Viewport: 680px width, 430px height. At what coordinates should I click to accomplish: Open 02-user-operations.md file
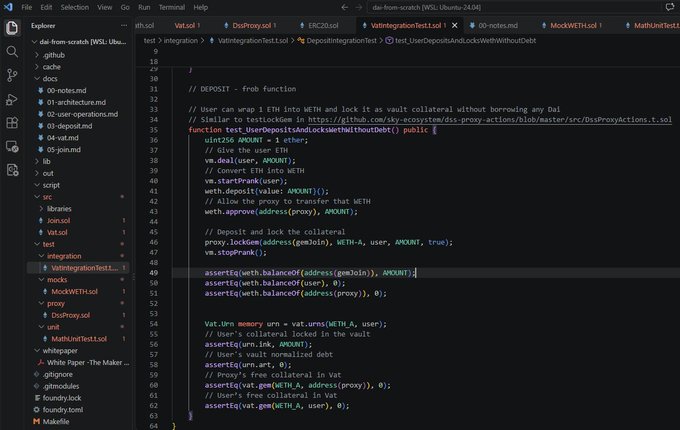coord(78,114)
